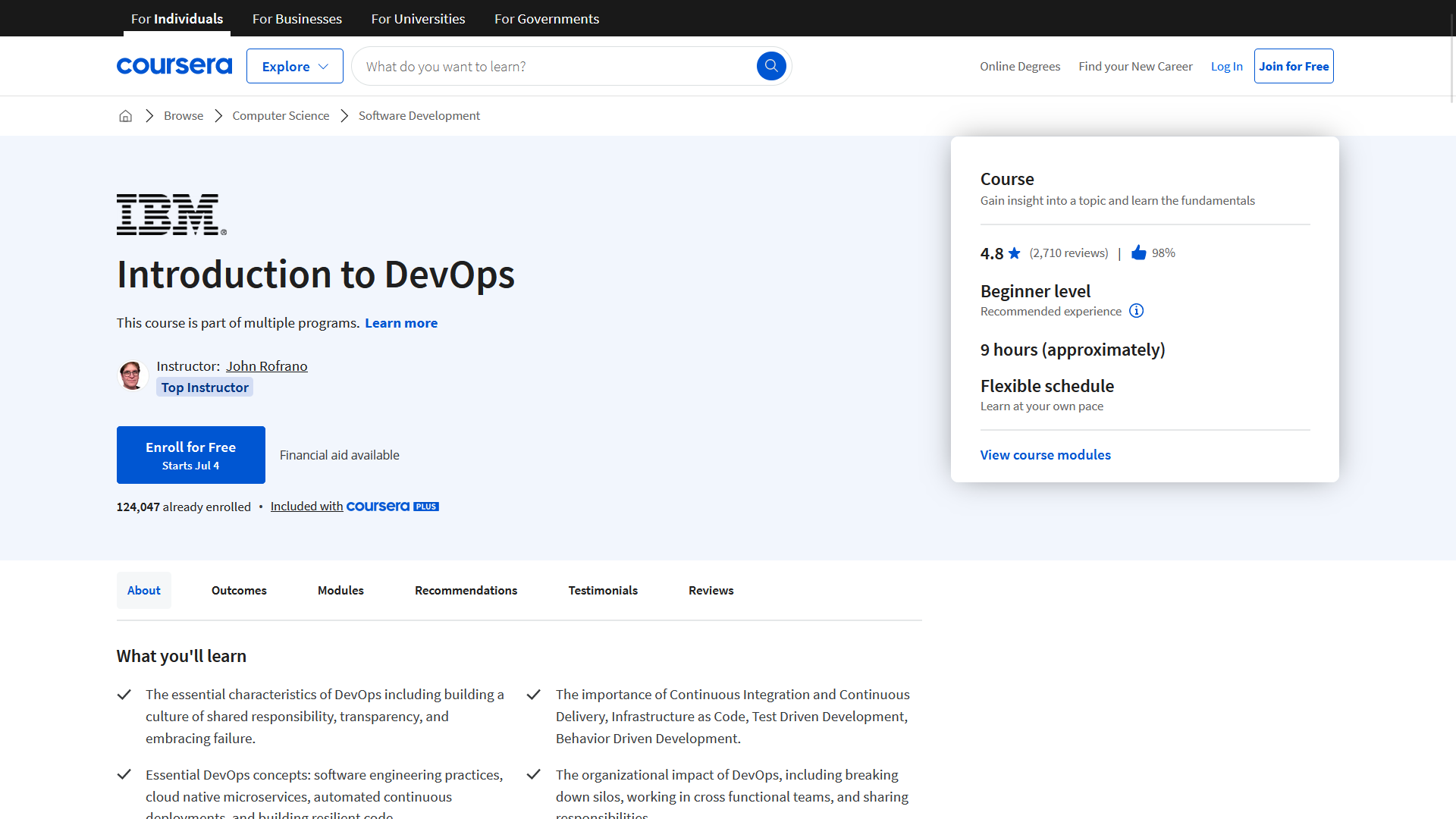Go to For Businesses section

click(x=297, y=18)
